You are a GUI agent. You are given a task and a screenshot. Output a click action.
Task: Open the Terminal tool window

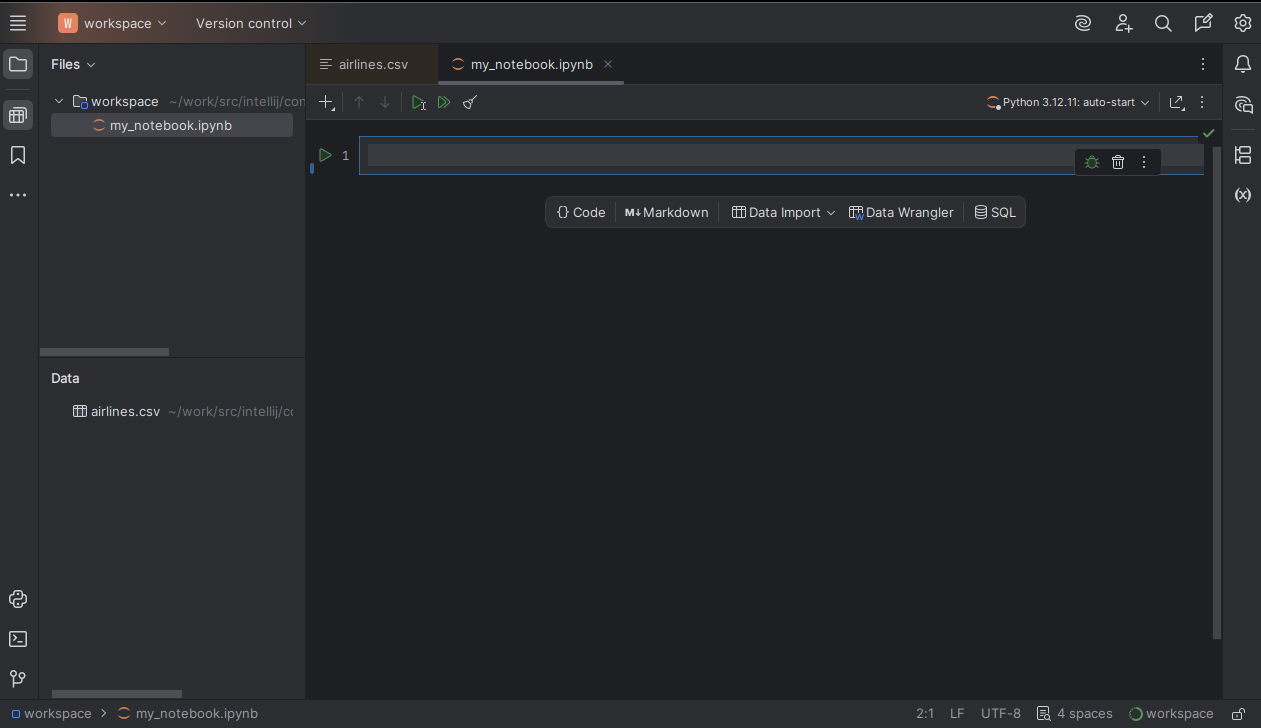coord(17,639)
